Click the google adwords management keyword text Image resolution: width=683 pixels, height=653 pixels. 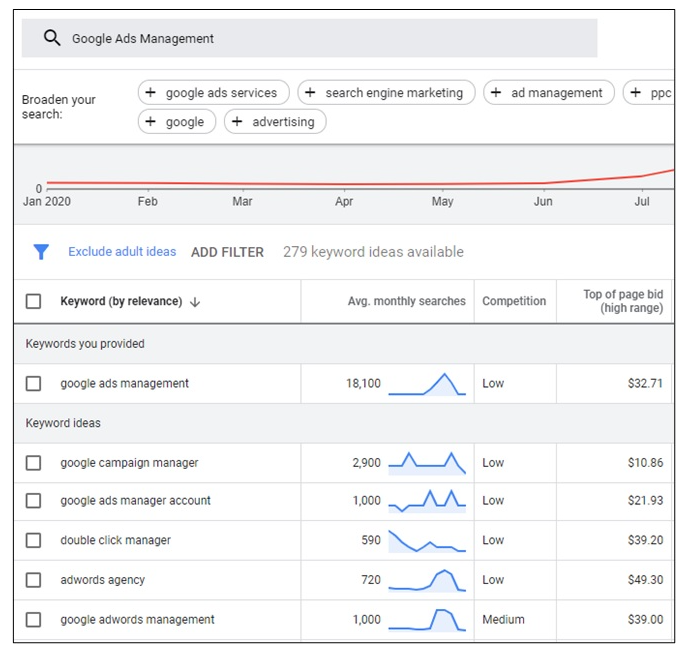pyautogui.click(x=137, y=619)
